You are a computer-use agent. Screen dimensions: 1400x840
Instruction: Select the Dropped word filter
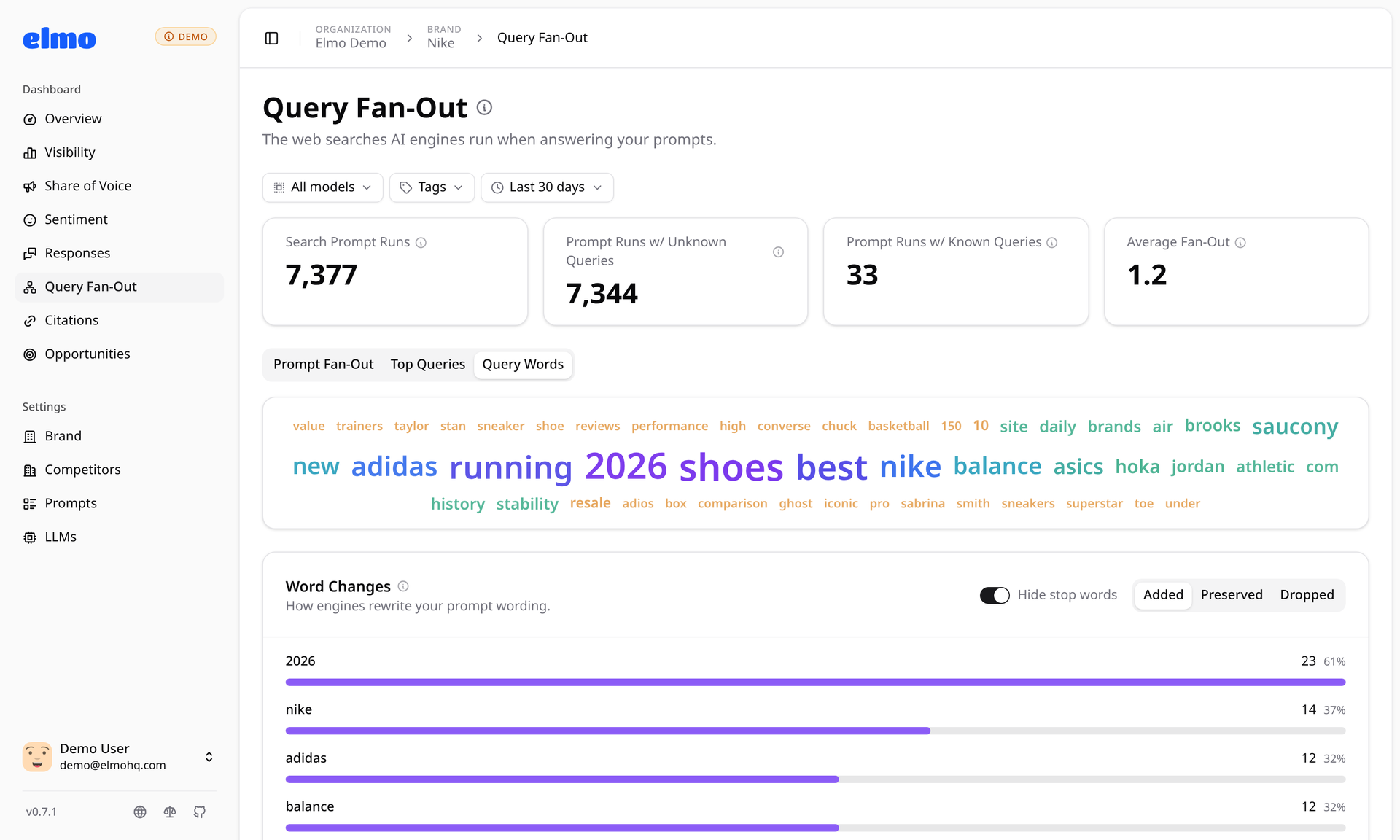click(1307, 595)
